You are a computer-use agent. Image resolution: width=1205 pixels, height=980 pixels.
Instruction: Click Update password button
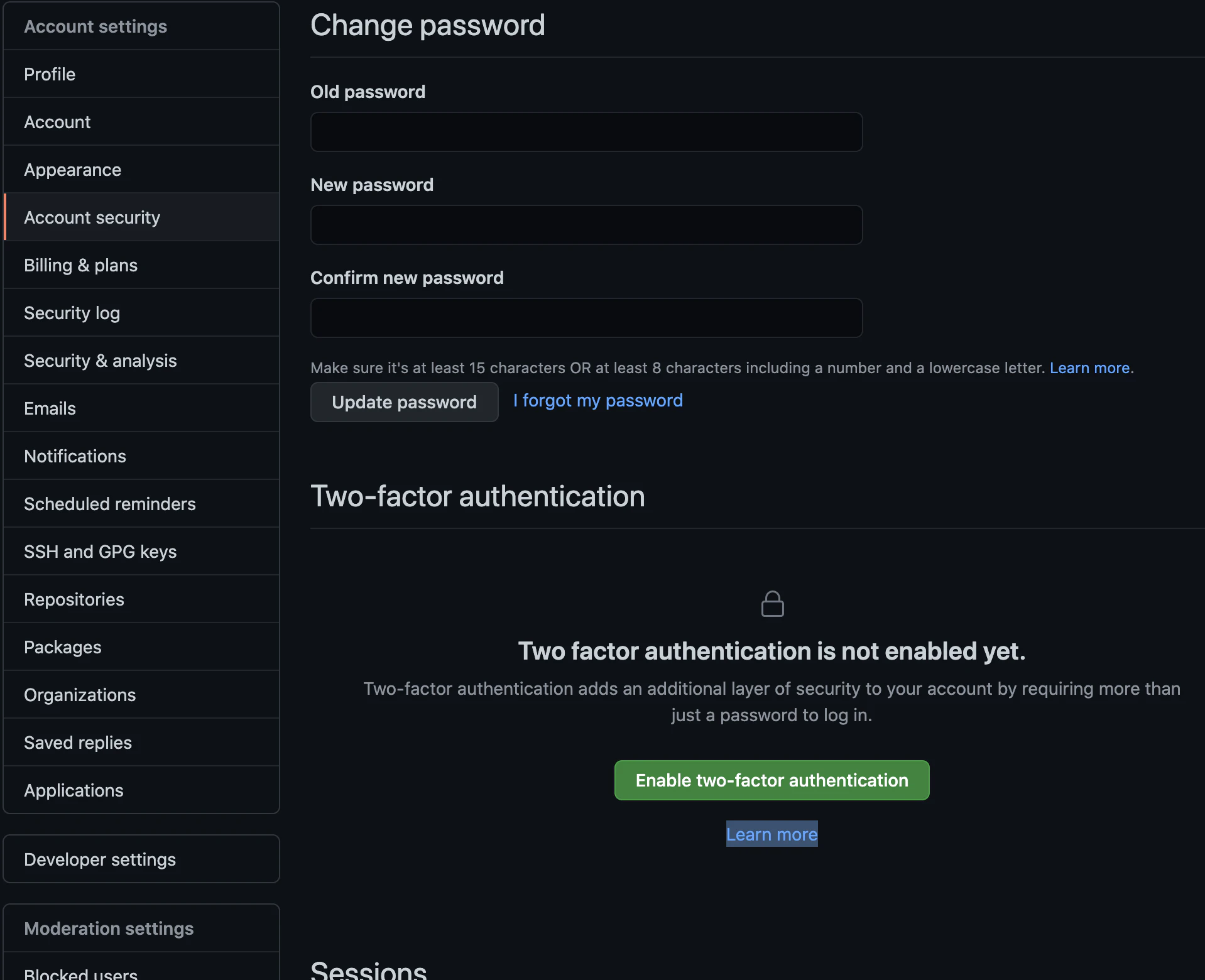tap(404, 402)
